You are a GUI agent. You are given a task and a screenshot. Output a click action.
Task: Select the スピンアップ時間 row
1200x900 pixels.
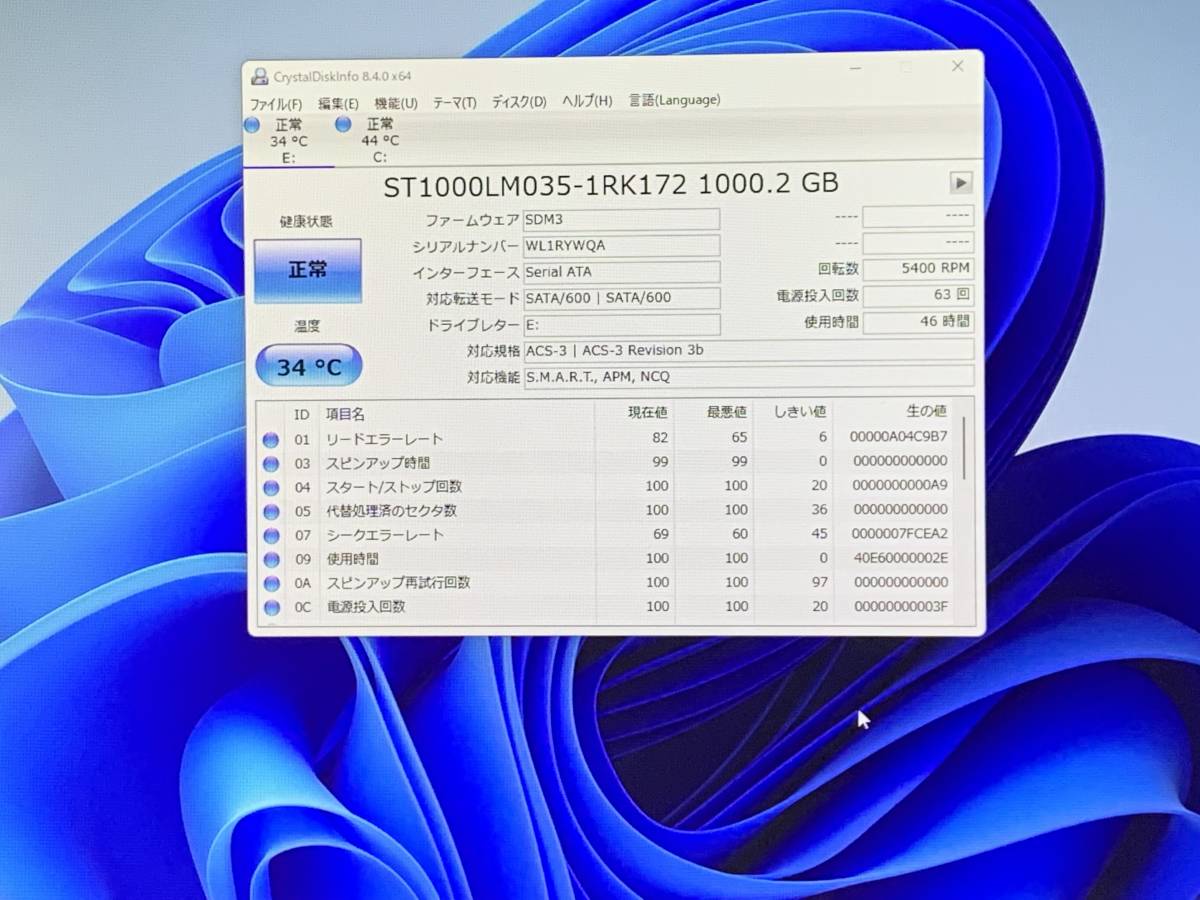606,462
